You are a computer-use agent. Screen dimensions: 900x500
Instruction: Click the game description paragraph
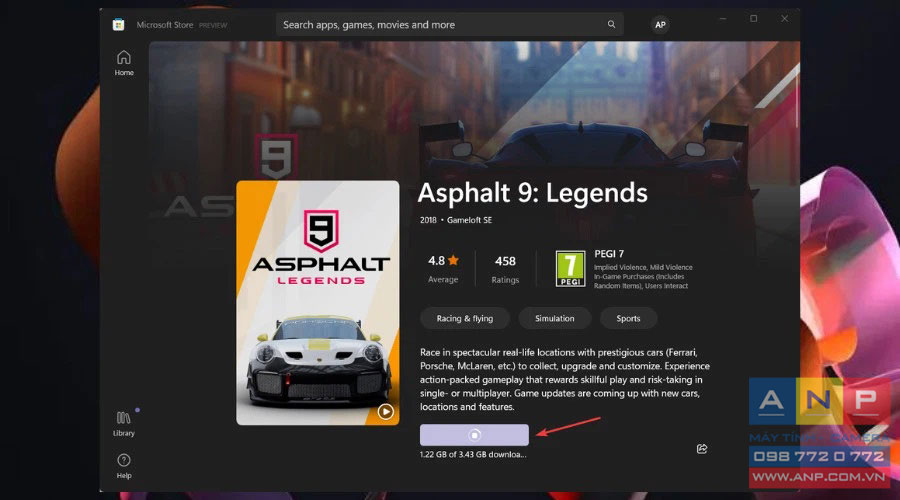tap(565, 379)
